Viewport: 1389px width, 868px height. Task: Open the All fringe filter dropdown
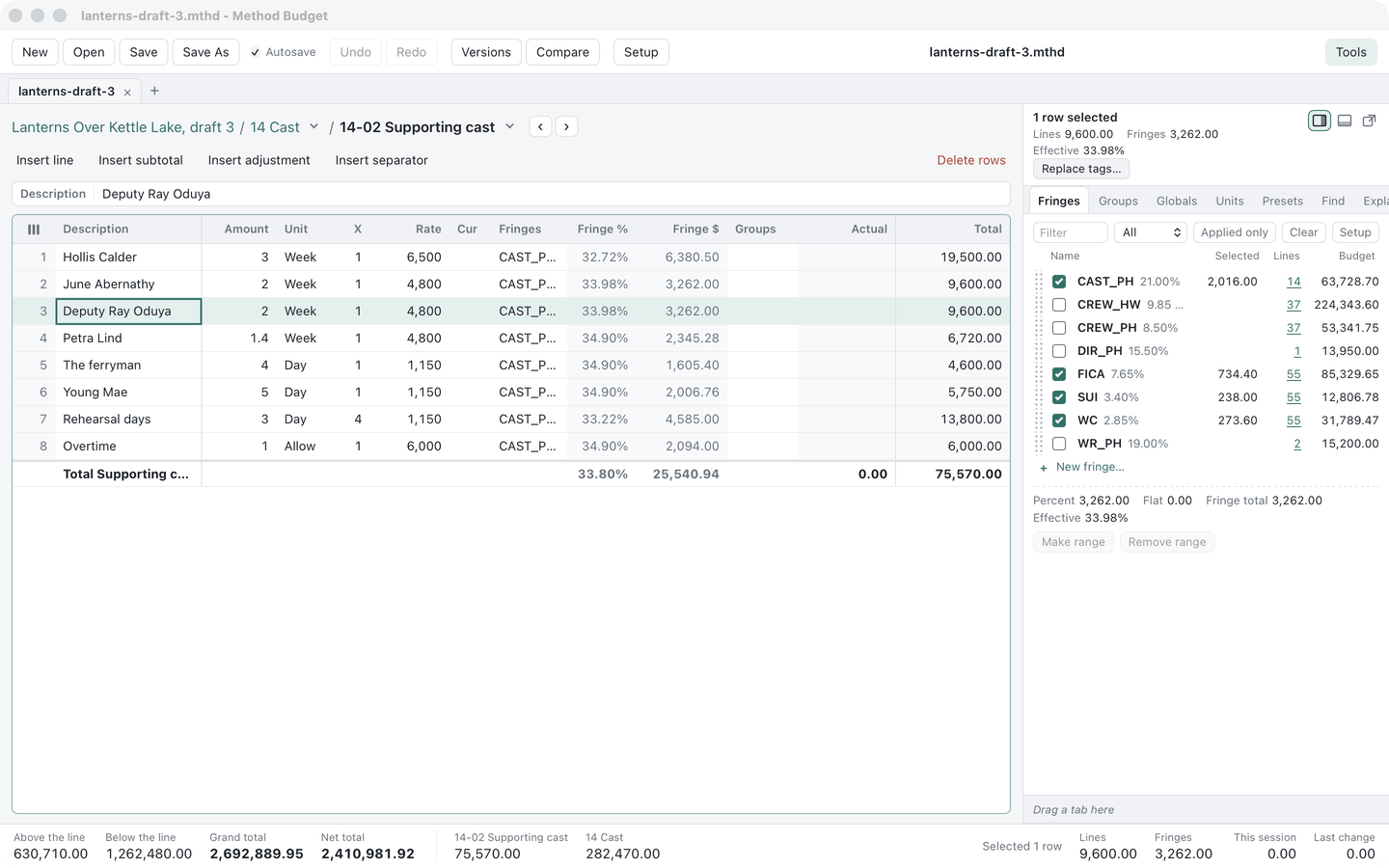coord(1151,232)
